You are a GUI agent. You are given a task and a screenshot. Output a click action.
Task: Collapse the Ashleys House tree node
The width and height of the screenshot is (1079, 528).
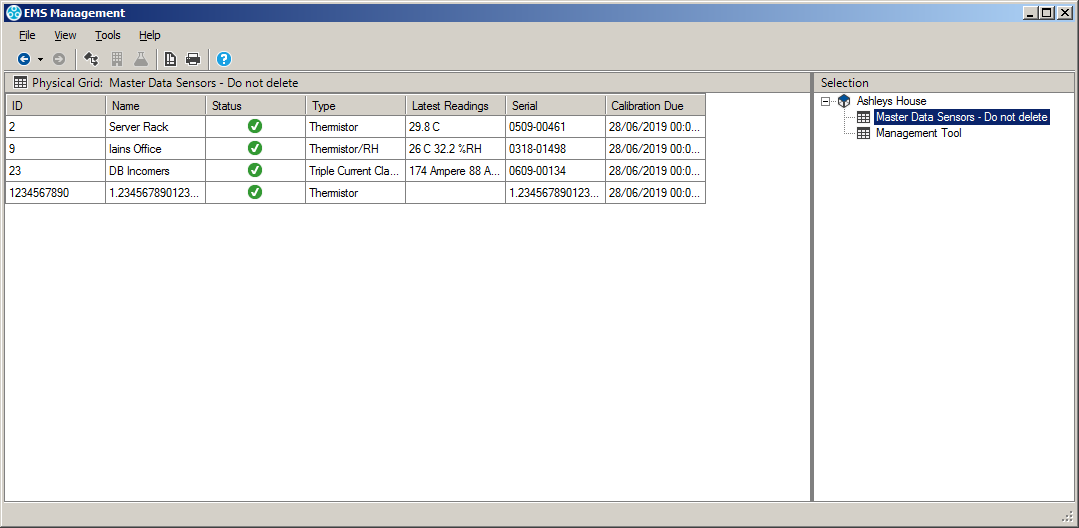click(x=825, y=101)
